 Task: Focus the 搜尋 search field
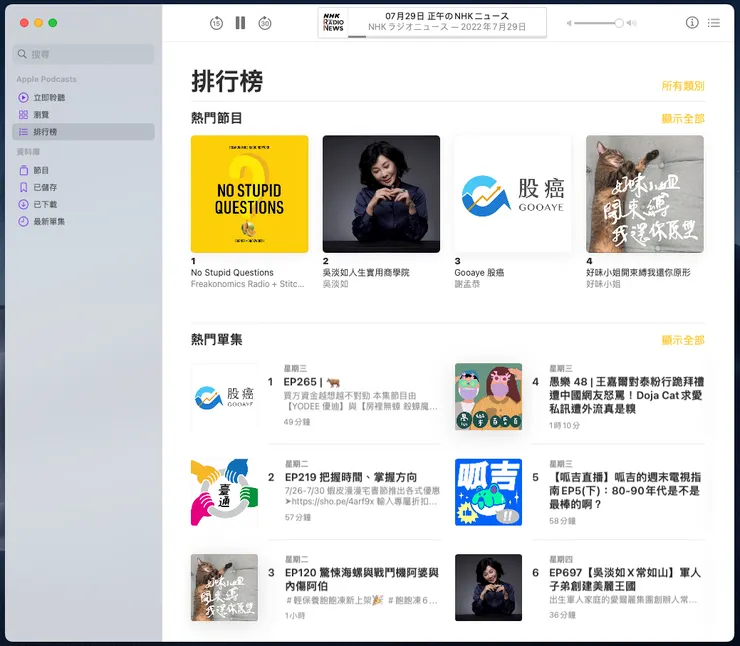(x=84, y=54)
